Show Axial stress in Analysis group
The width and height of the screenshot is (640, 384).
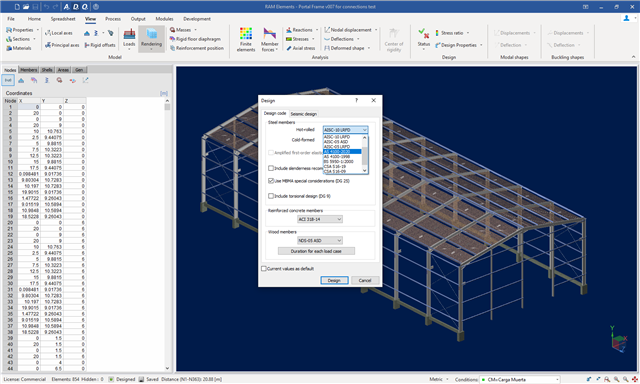click(300, 48)
